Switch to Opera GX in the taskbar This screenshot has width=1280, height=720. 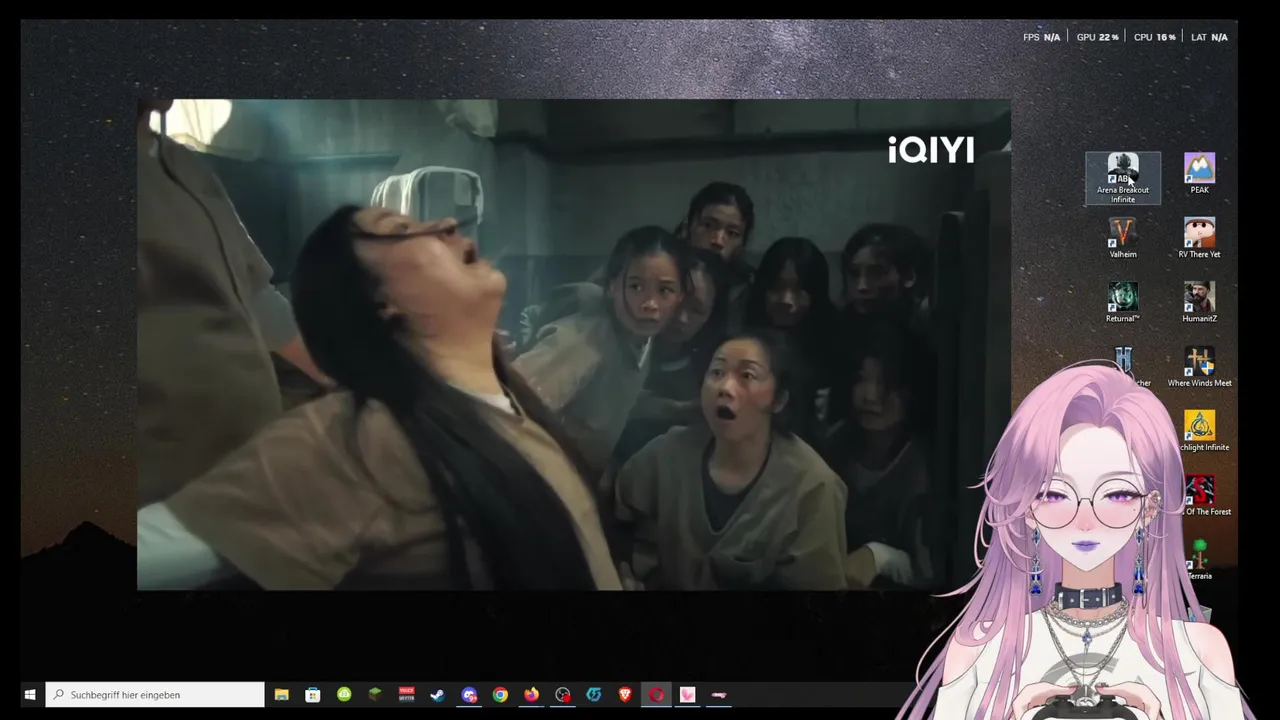656,695
